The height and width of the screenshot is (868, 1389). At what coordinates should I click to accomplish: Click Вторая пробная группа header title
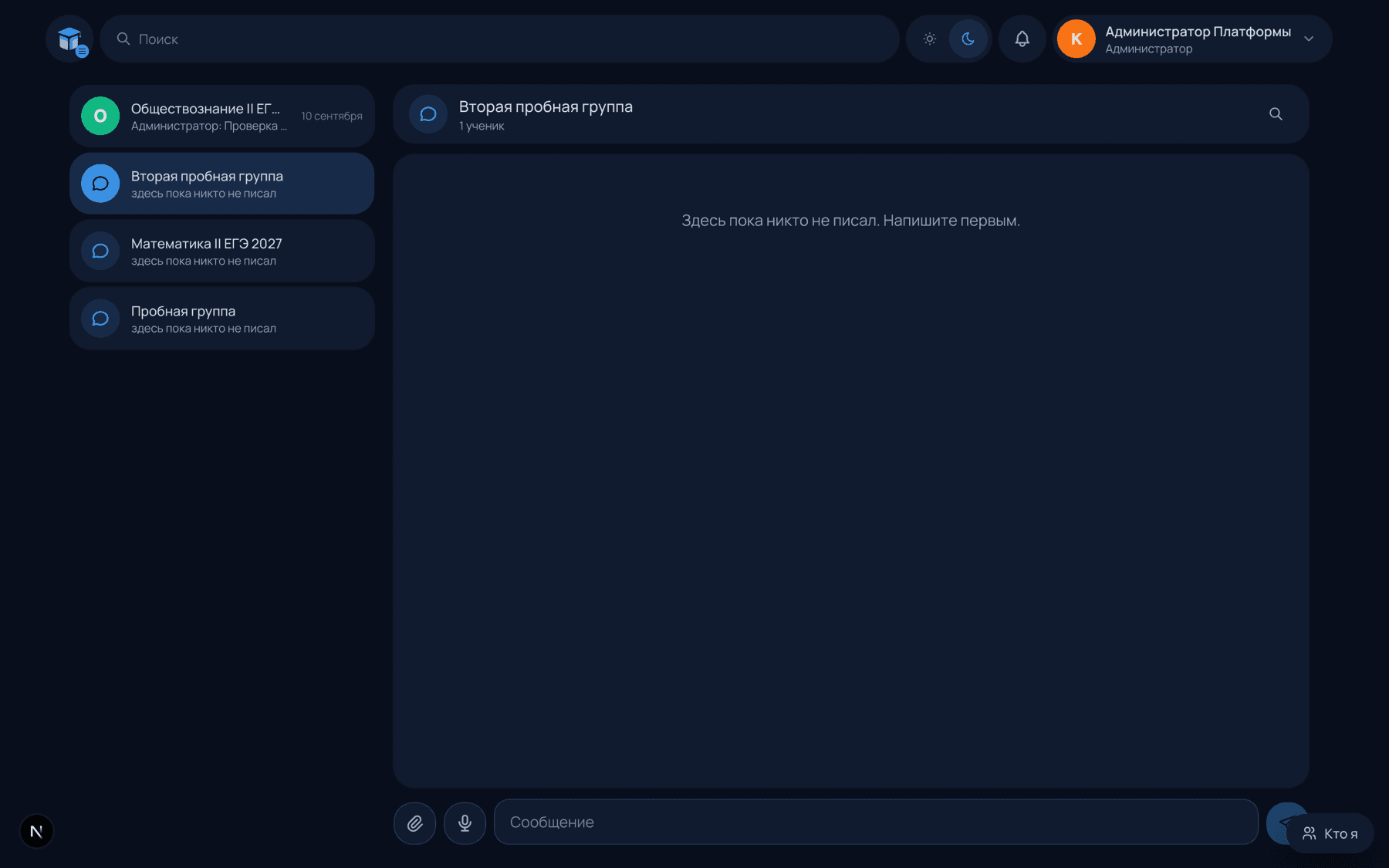546,106
